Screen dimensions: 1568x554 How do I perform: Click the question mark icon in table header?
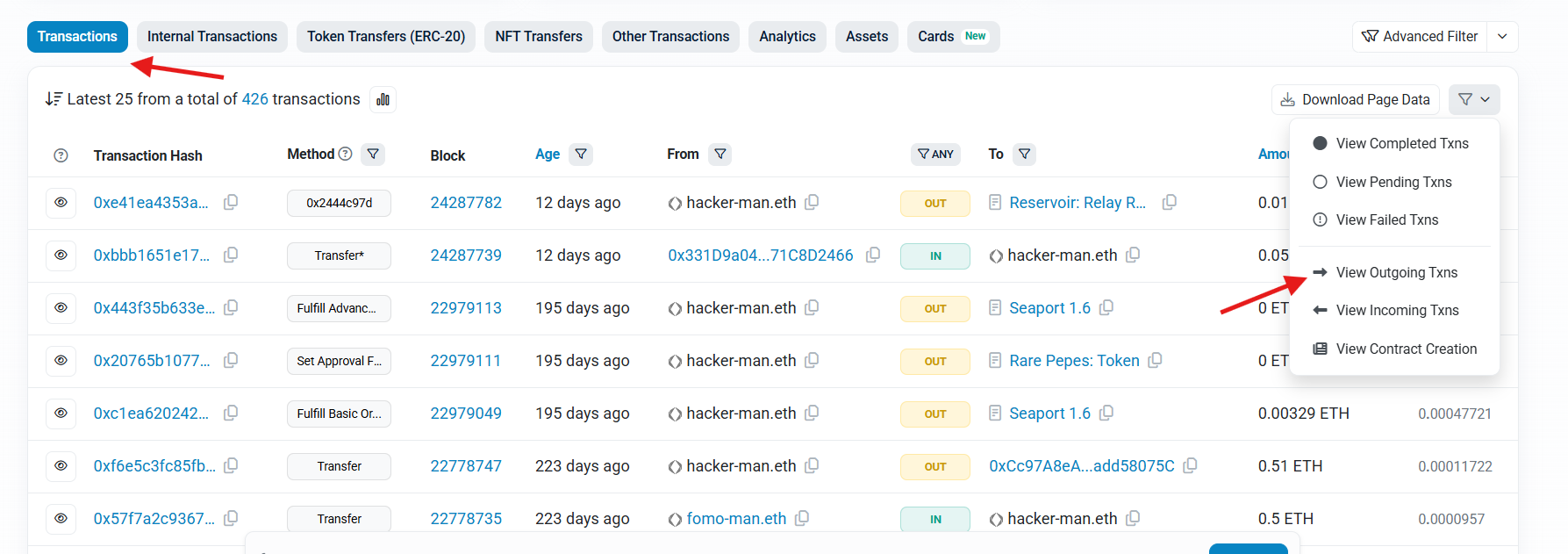click(x=61, y=155)
